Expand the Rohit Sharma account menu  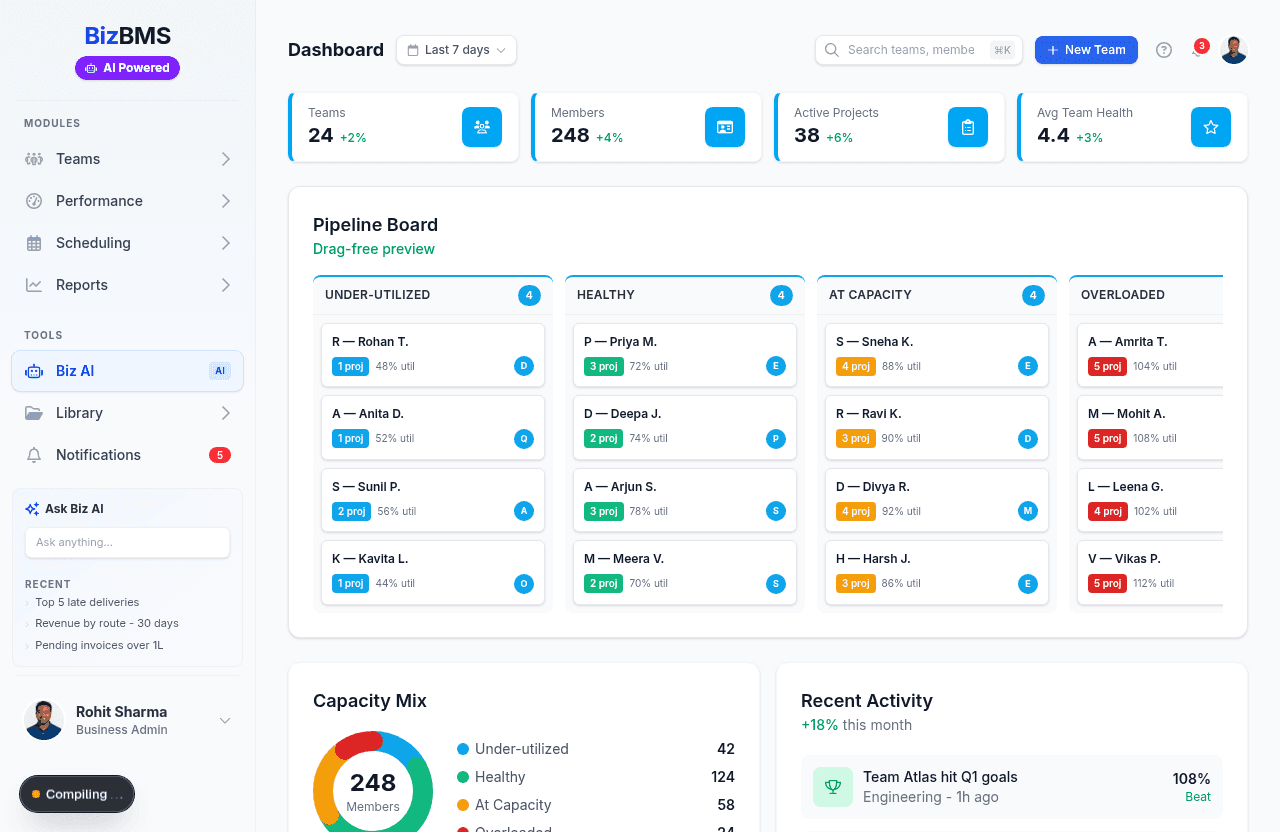pos(225,721)
